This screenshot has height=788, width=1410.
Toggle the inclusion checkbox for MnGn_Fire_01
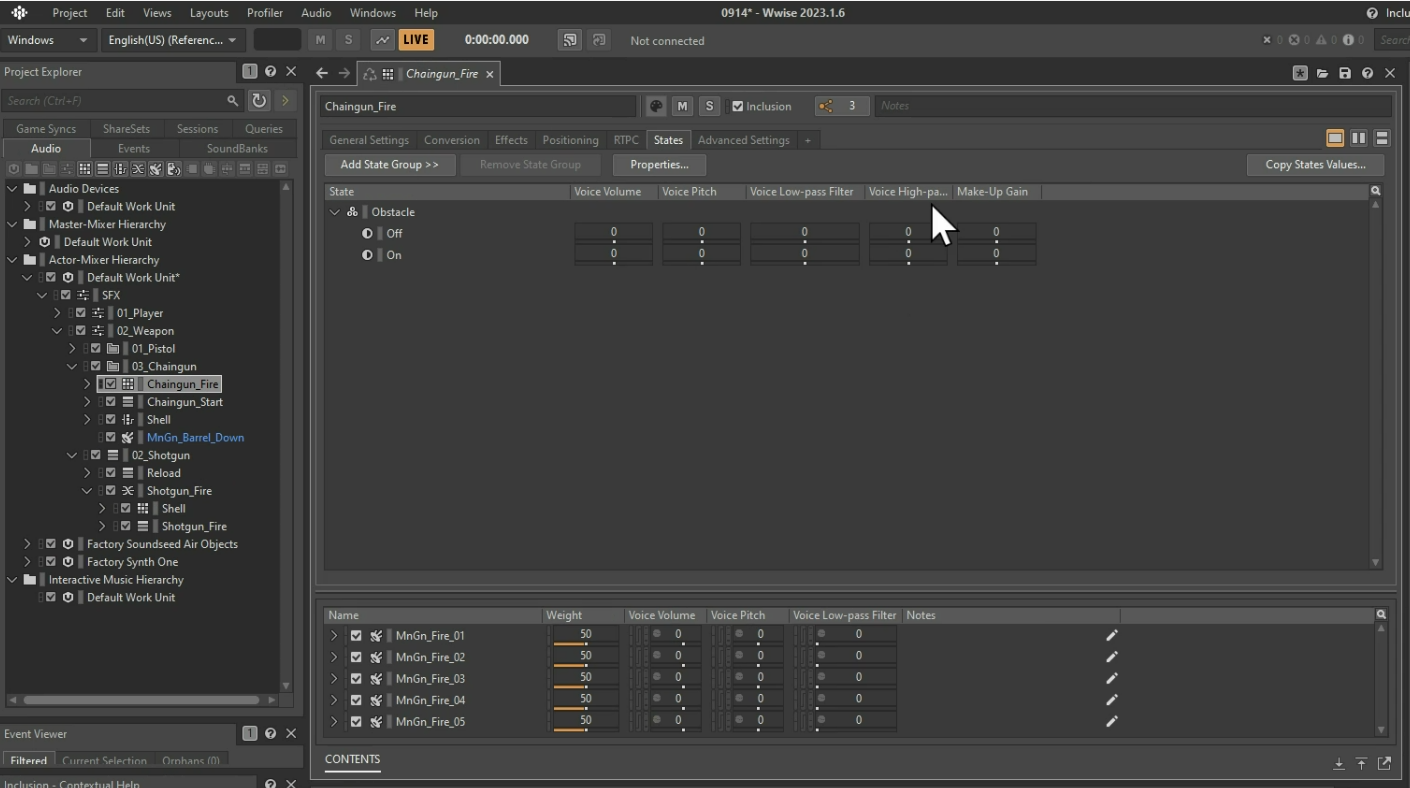(x=356, y=636)
